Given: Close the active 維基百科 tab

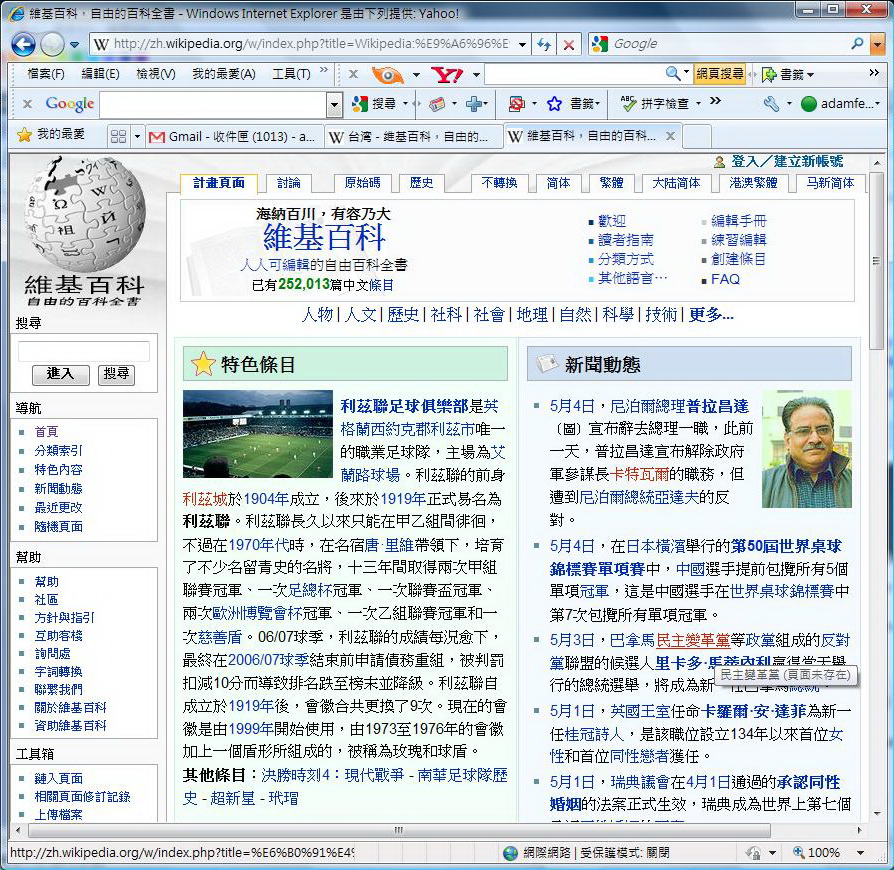Looking at the screenshot, I should (x=670, y=136).
